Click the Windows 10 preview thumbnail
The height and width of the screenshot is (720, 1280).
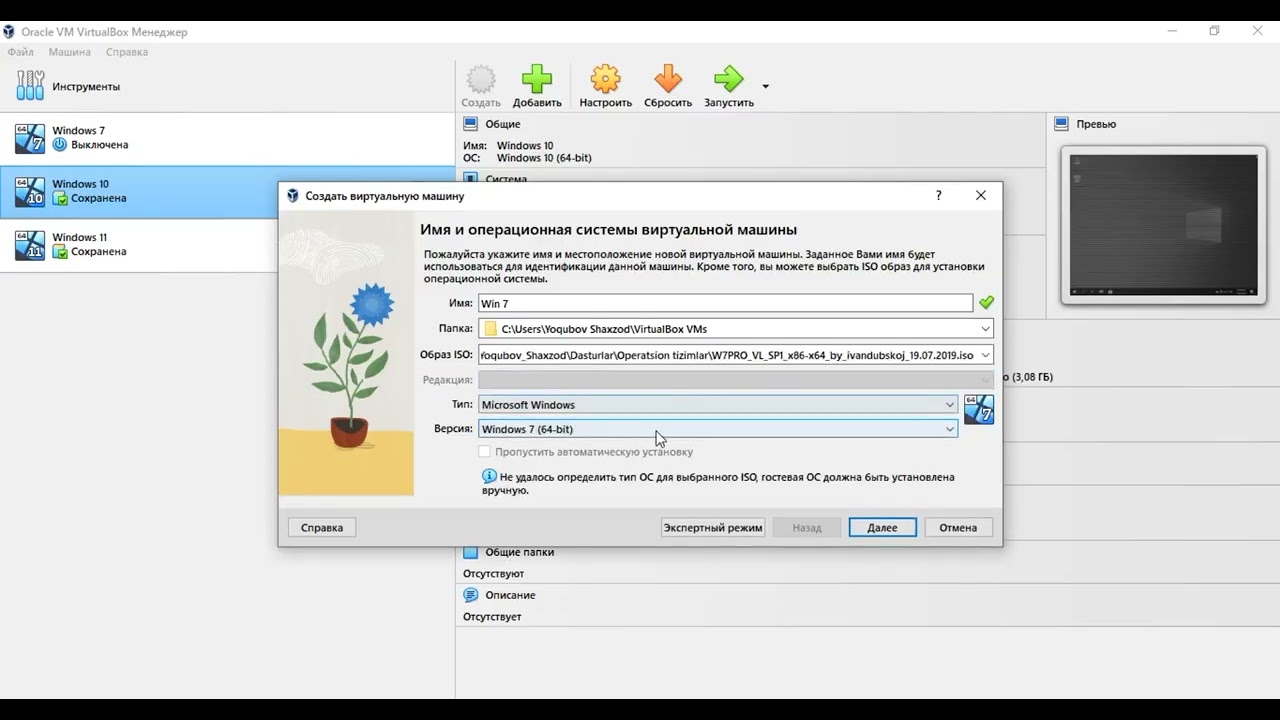click(x=1164, y=224)
